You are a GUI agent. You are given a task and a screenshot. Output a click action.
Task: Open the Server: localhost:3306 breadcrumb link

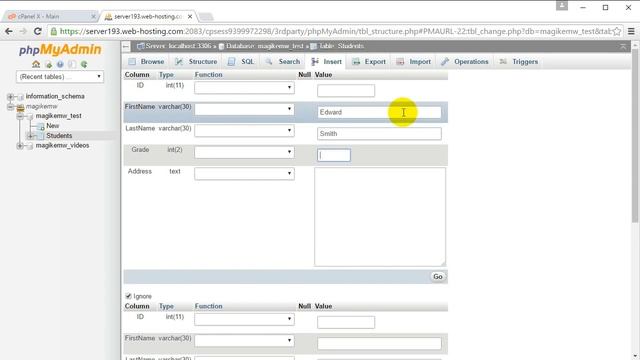coord(178,46)
